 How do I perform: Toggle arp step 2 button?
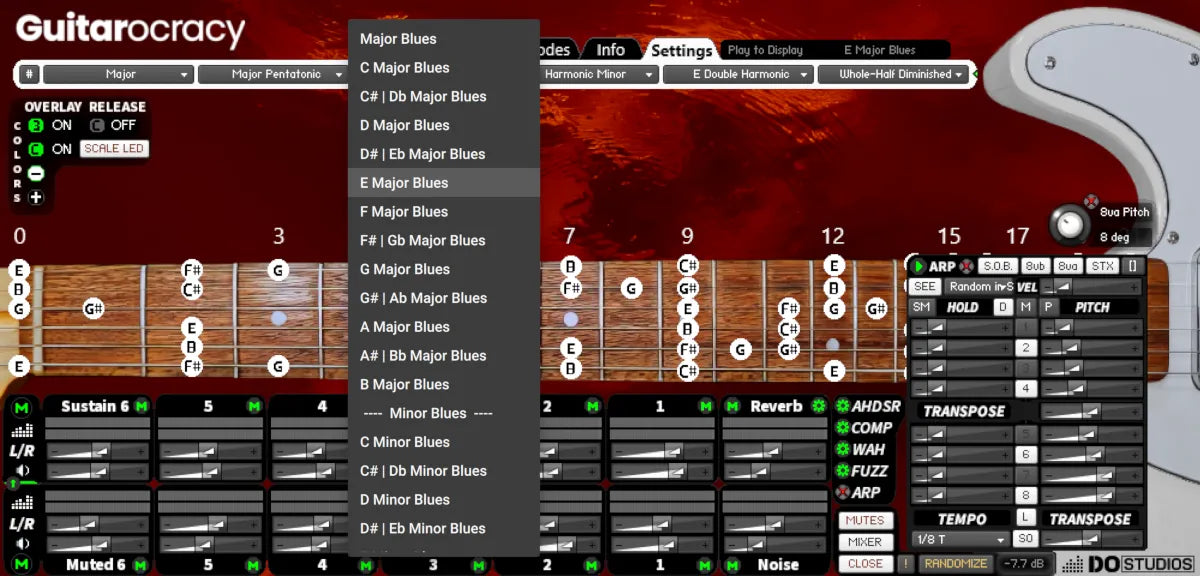pyautogui.click(x=1025, y=348)
